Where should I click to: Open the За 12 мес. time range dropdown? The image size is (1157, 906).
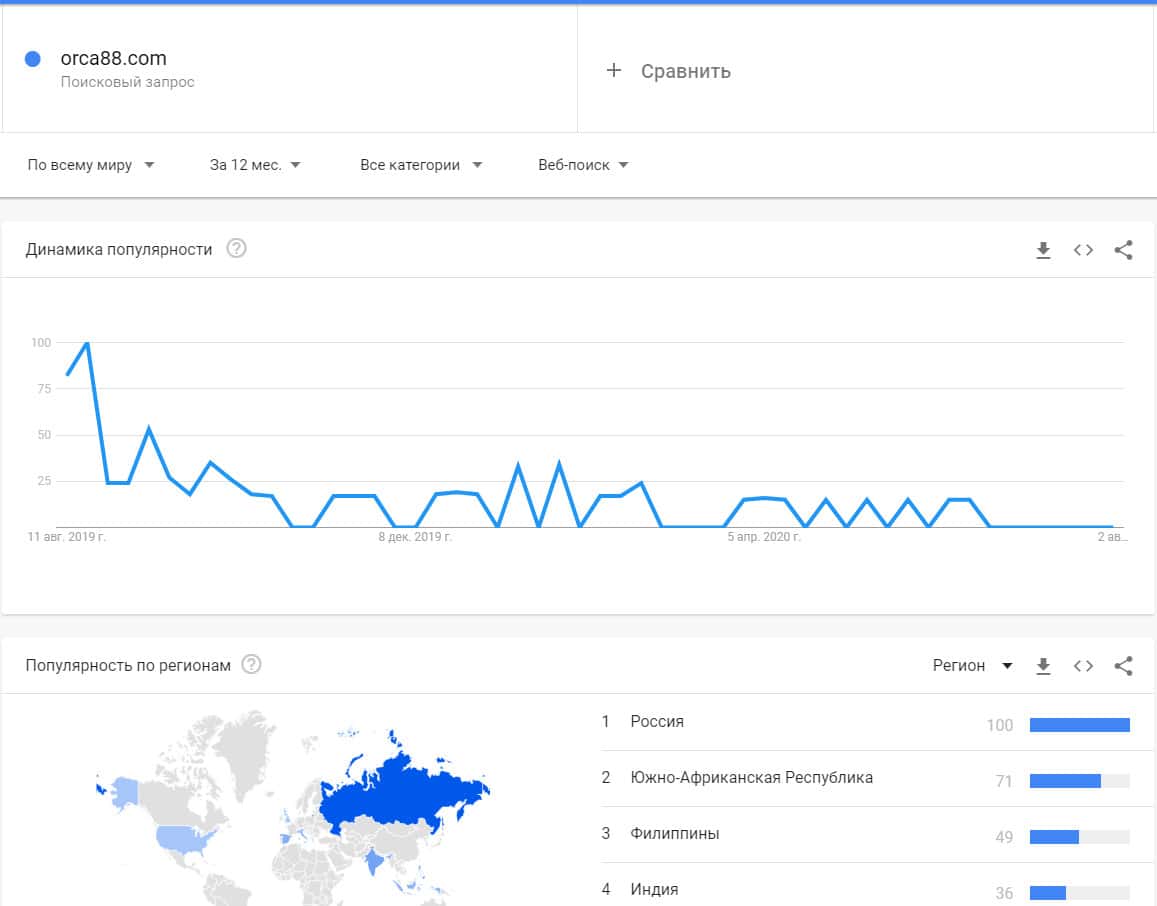[255, 165]
